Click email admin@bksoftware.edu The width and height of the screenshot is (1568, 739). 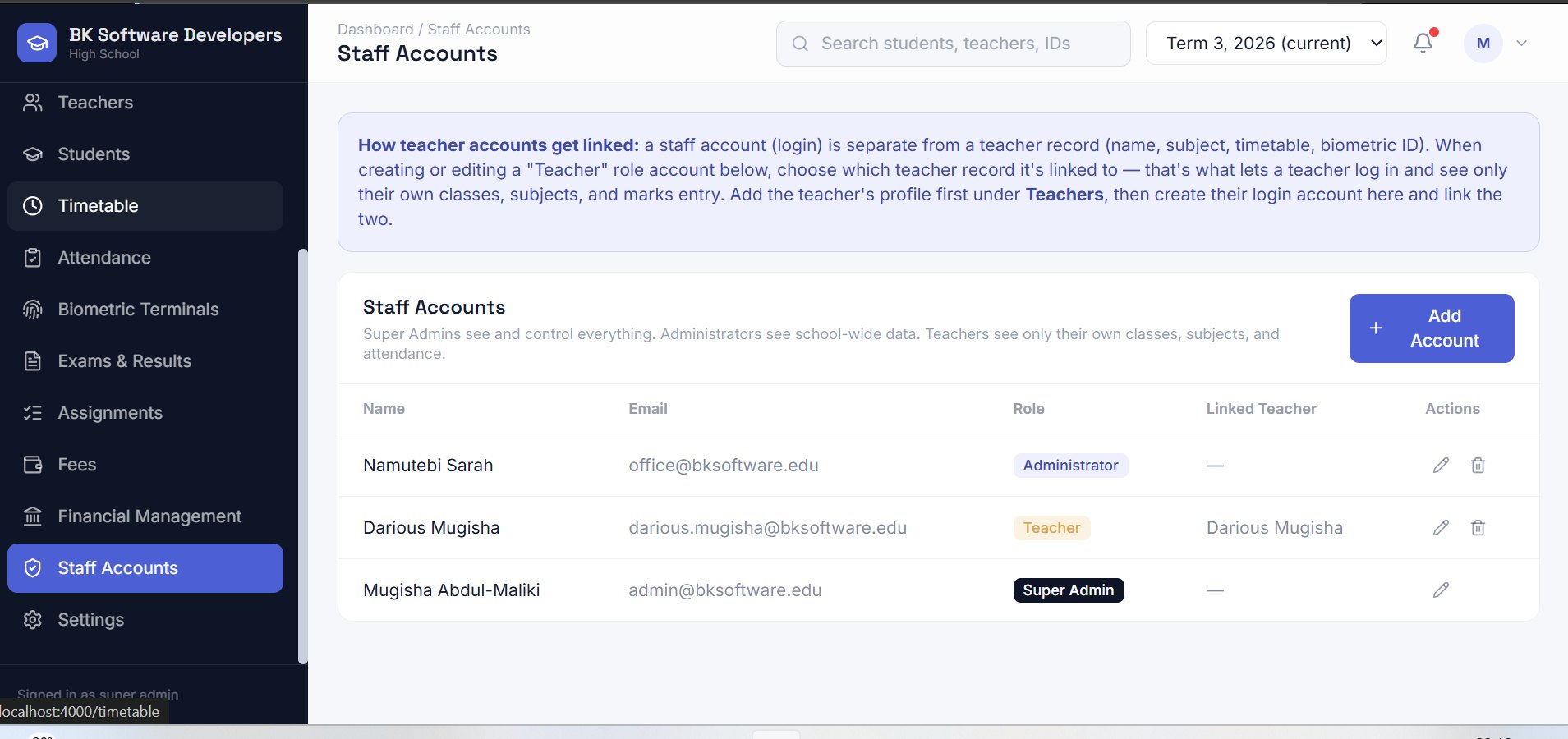pos(724,590)
